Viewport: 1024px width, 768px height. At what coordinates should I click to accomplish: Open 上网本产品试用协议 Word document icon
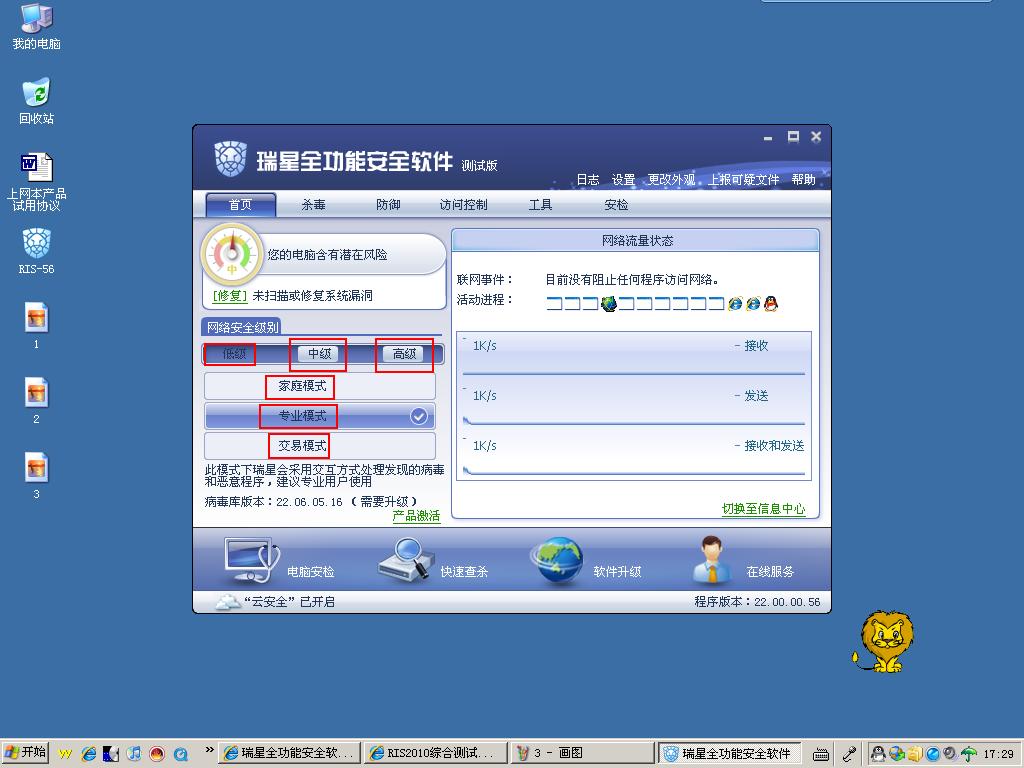[37, 182]
